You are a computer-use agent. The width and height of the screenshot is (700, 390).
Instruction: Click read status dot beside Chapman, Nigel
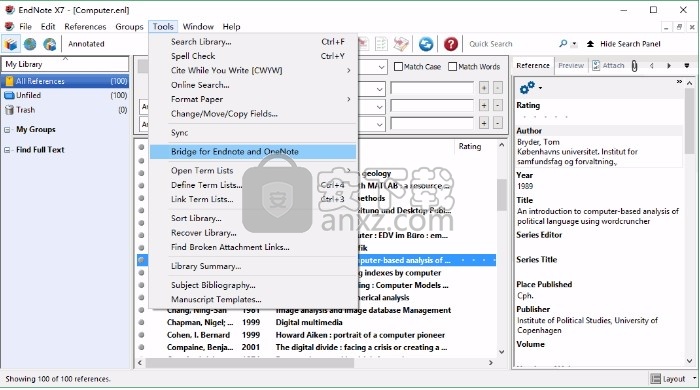coord(141,322)
